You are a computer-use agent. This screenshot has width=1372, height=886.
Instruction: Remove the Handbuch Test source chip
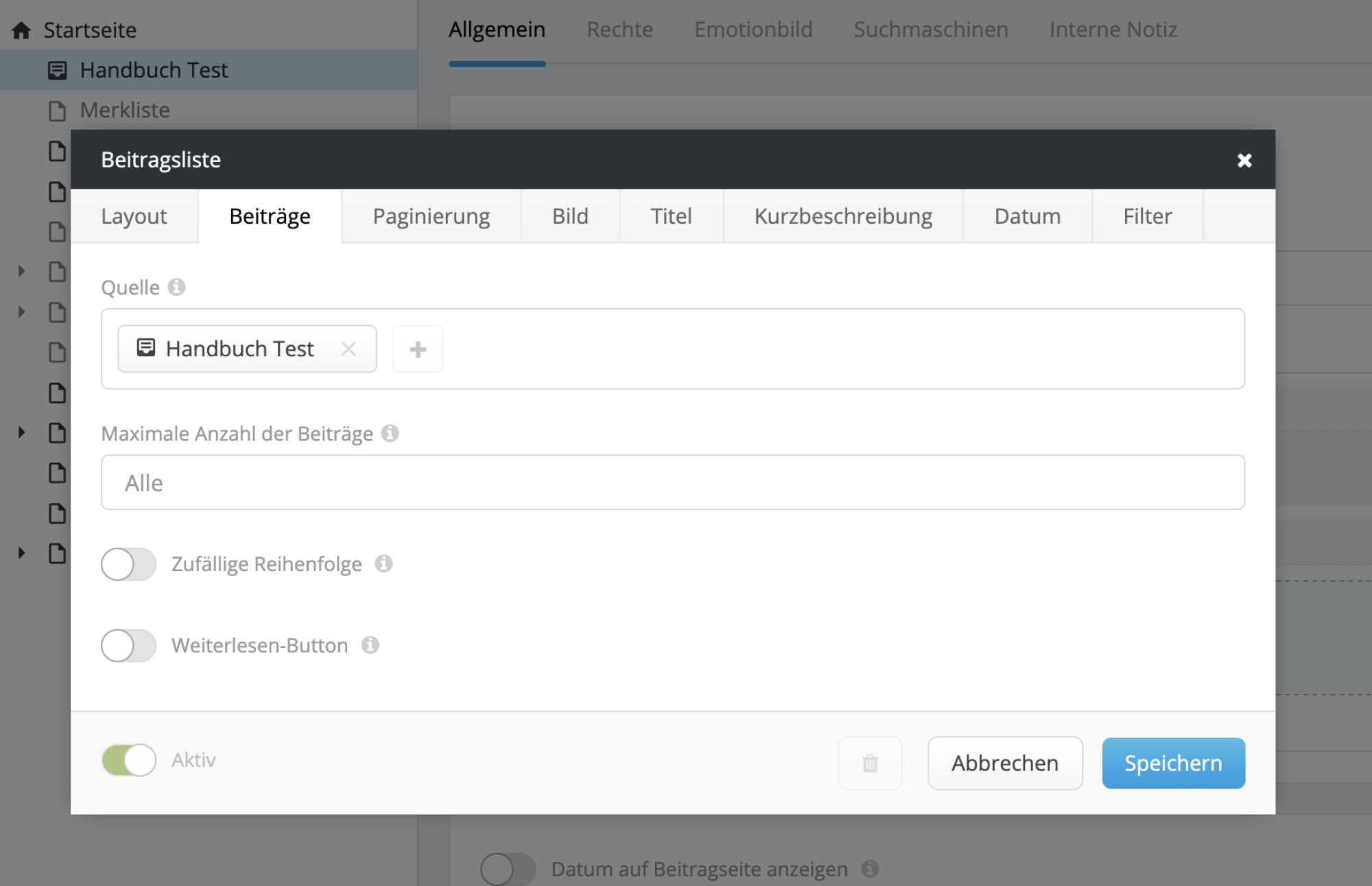(348, 349)
